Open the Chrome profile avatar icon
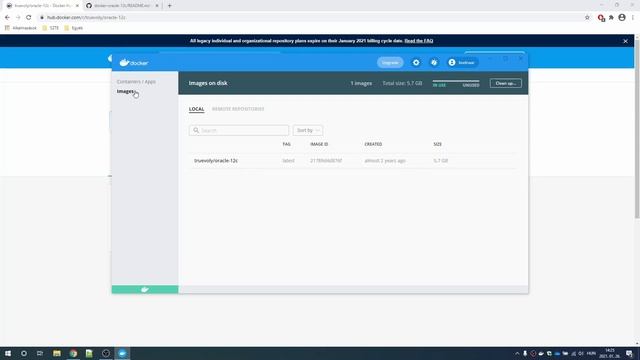 (622, 18)
